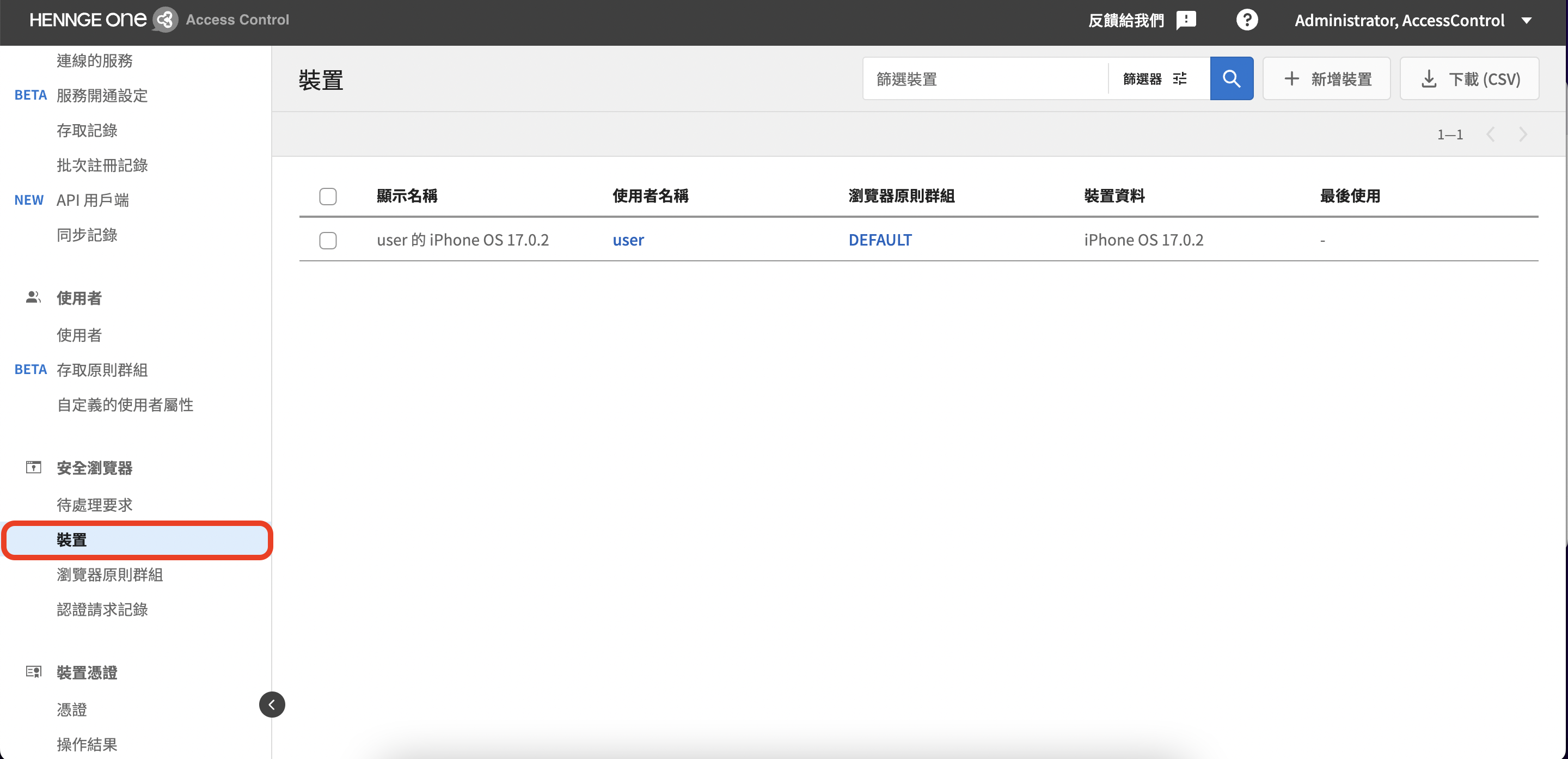Click the 安全瀏覽器 section browser icon
This screenshot has width=1568, height=759.
pos(33,468)
